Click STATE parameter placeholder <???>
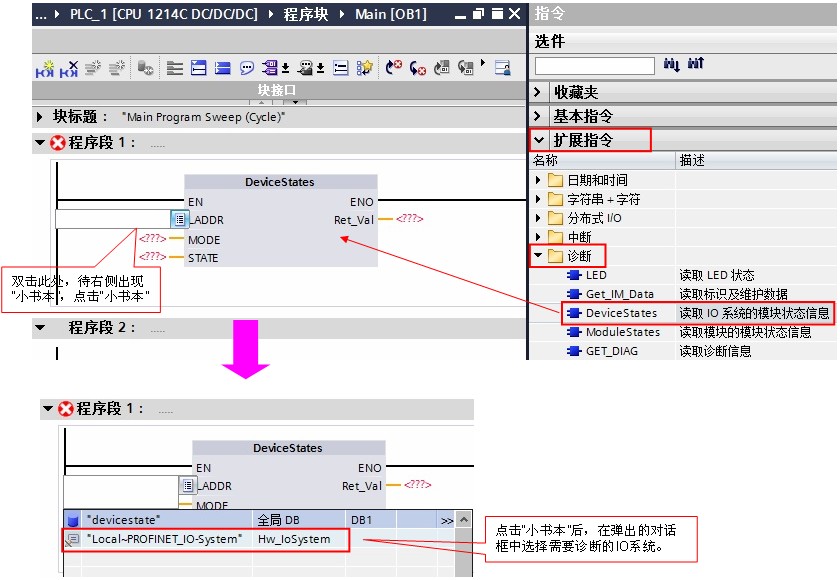The image size is (840, 580). tap(152, 257)
